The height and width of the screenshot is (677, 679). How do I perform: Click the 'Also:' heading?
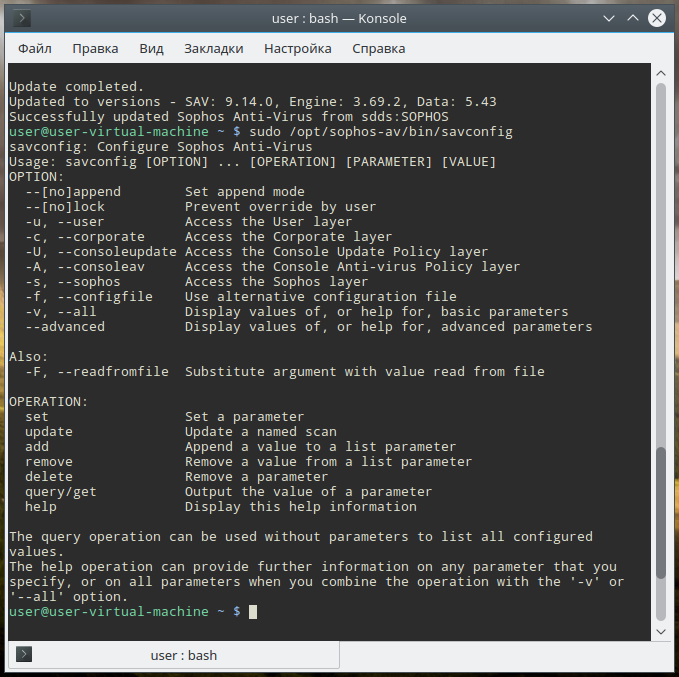[x=29, y=357]
